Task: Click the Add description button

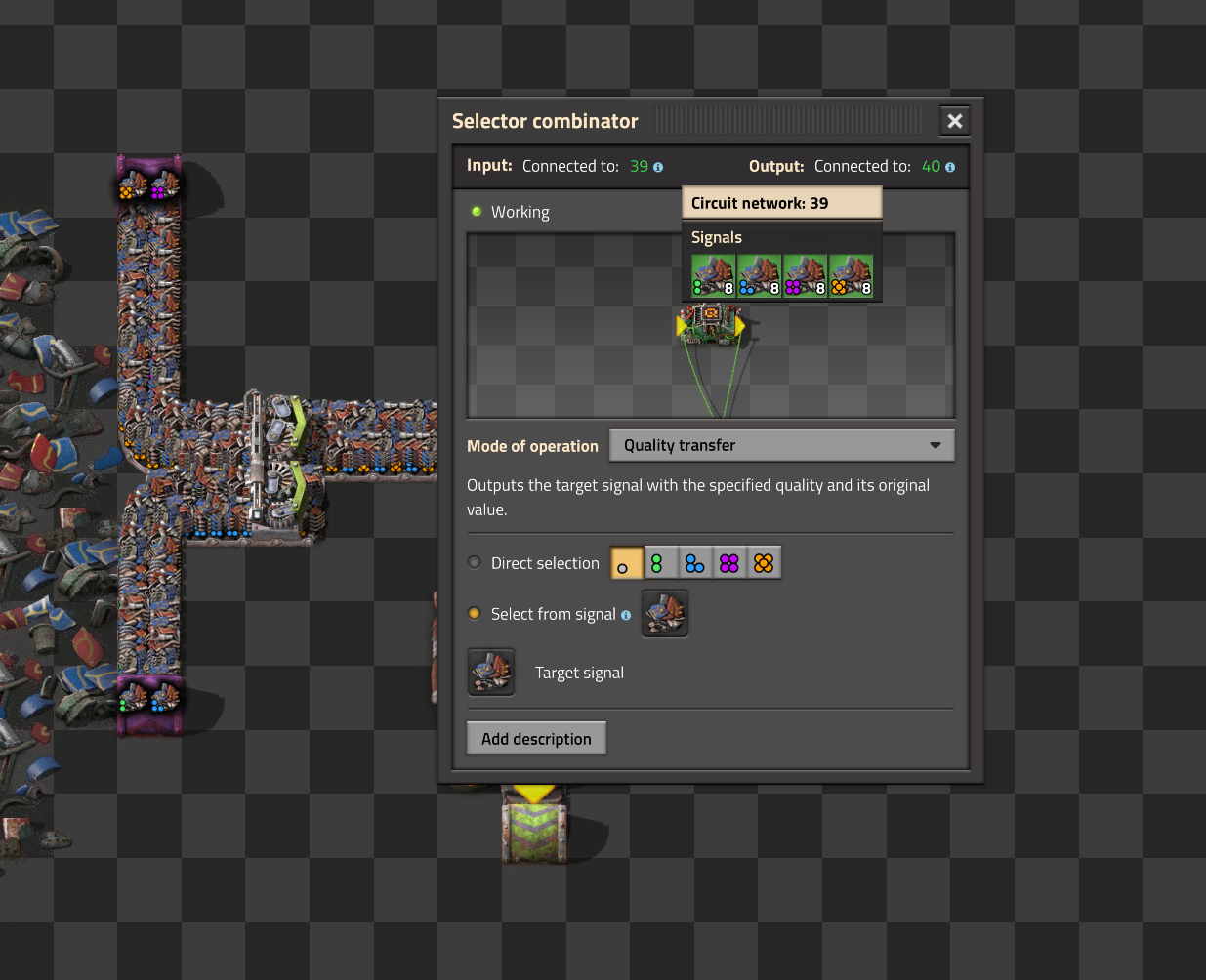Action: [536, 739]
